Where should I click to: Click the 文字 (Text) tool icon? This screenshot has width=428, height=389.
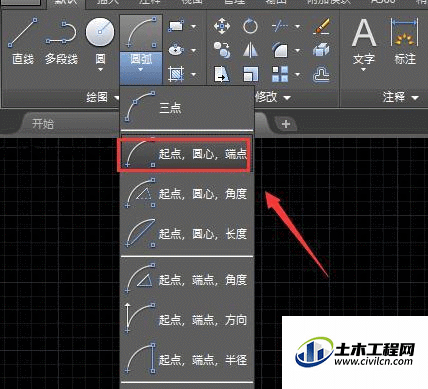(364, 33)
